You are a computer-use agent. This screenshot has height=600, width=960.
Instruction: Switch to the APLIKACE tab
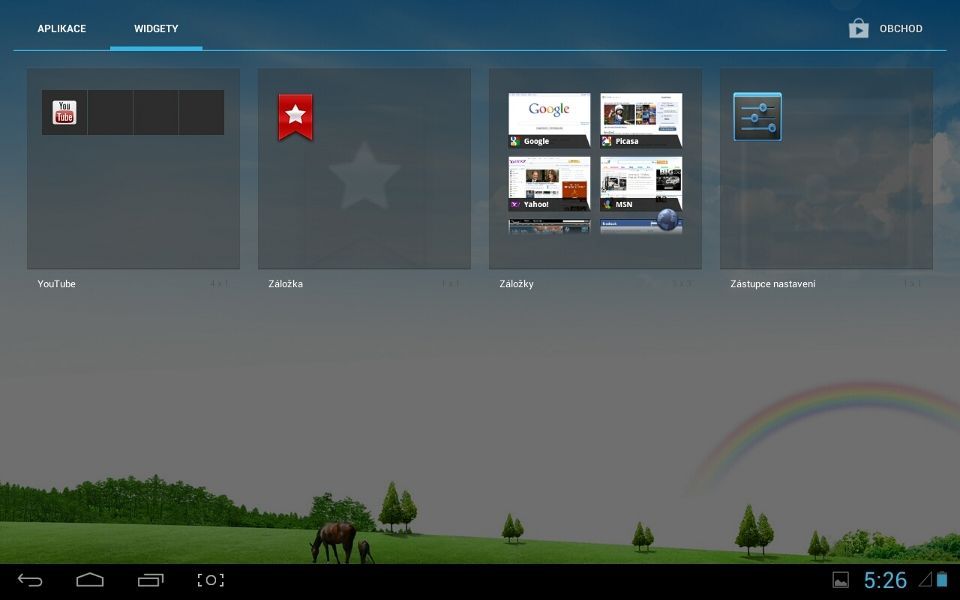click(x=62, y=29)
